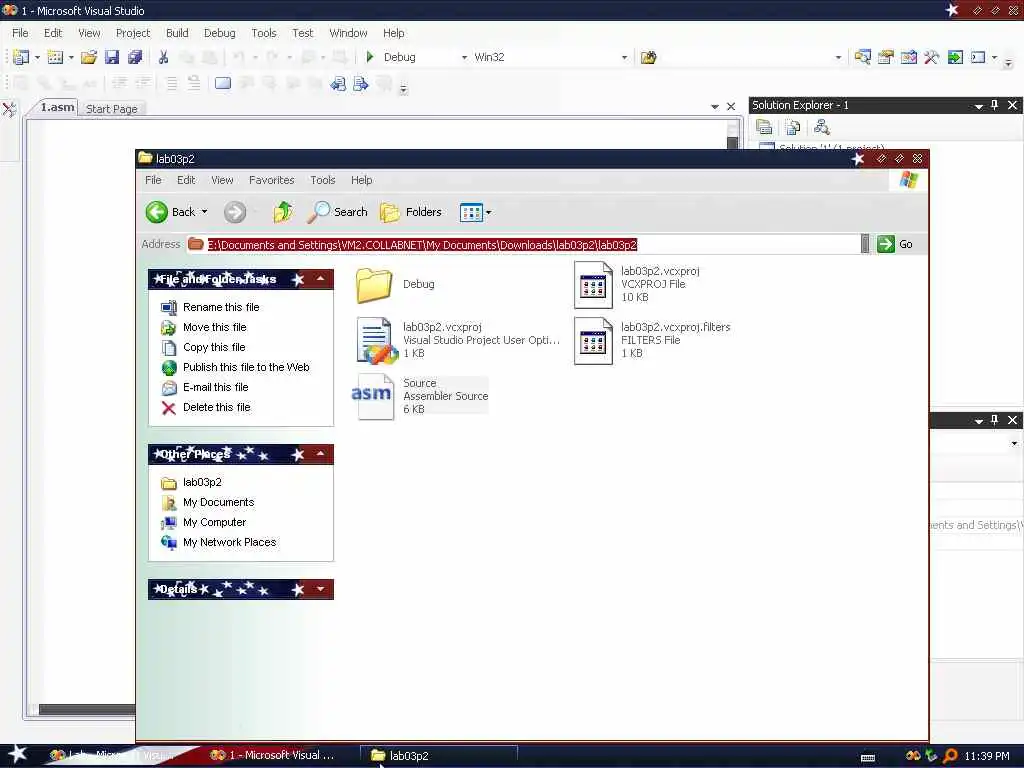Open Solution Explorer window position dropdown

[978, 106]
